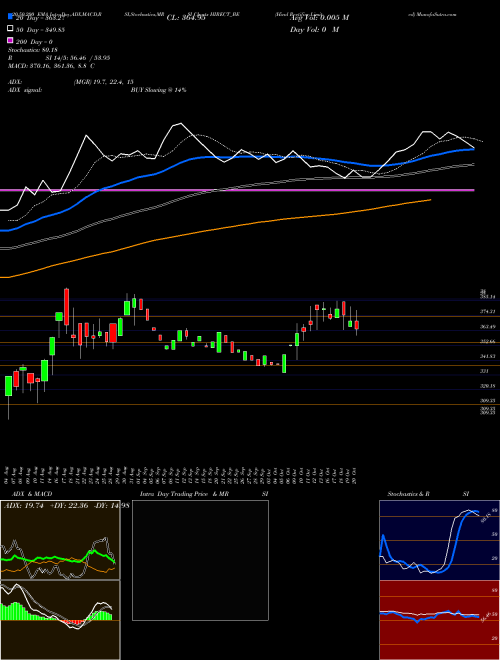Click the 363.49 price axis label

[x=488, y=327]
